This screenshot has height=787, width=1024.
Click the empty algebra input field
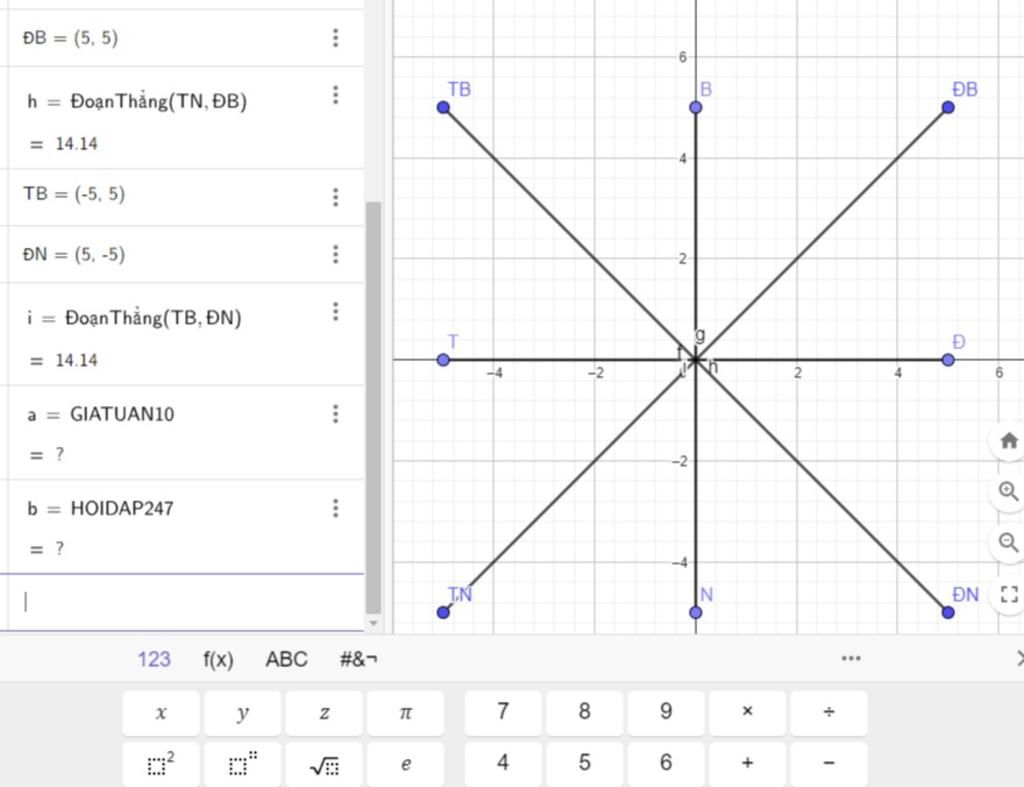pyautogui.click(x=182, y=602)
